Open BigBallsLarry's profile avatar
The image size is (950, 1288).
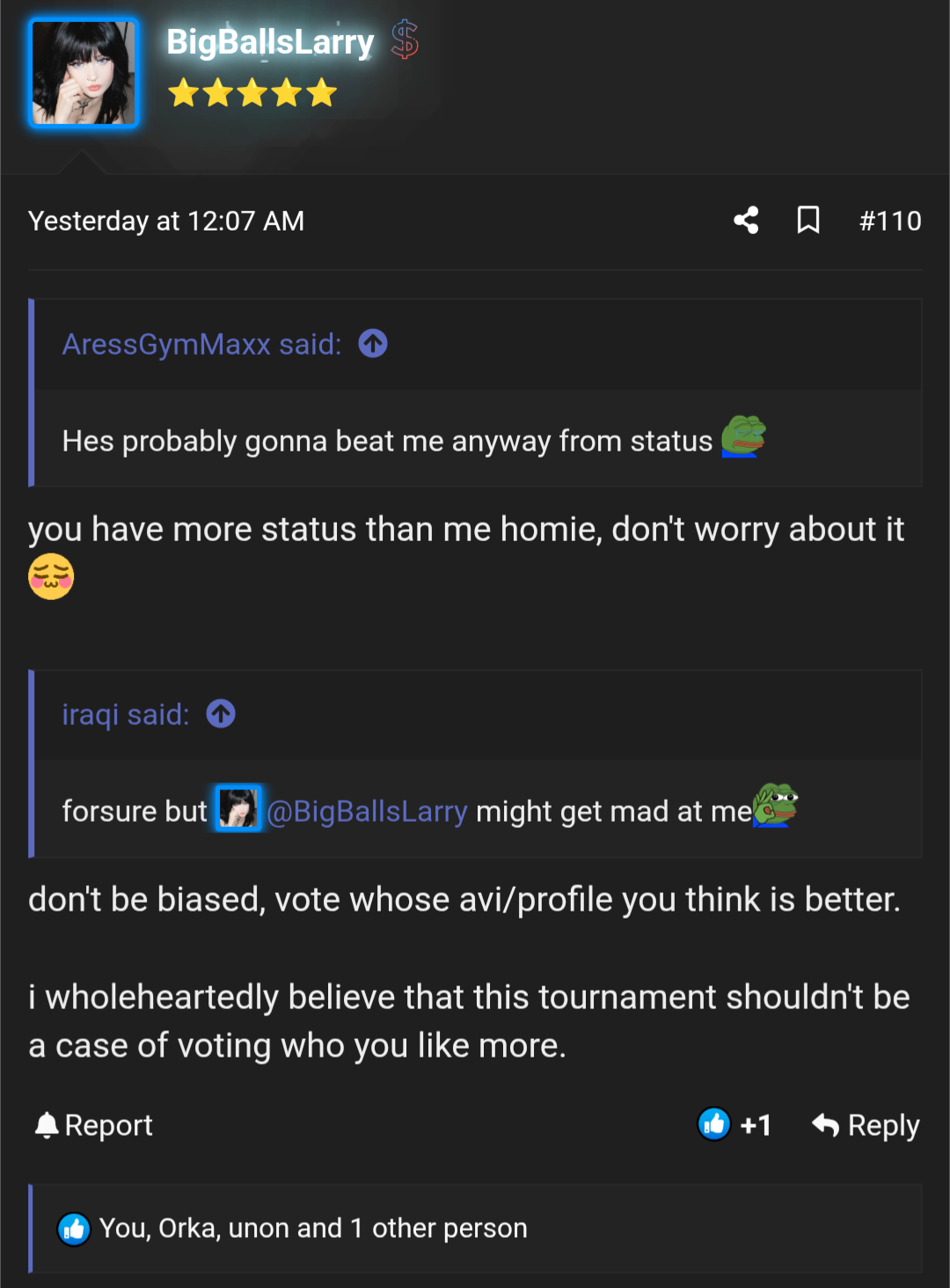[84, 74]
